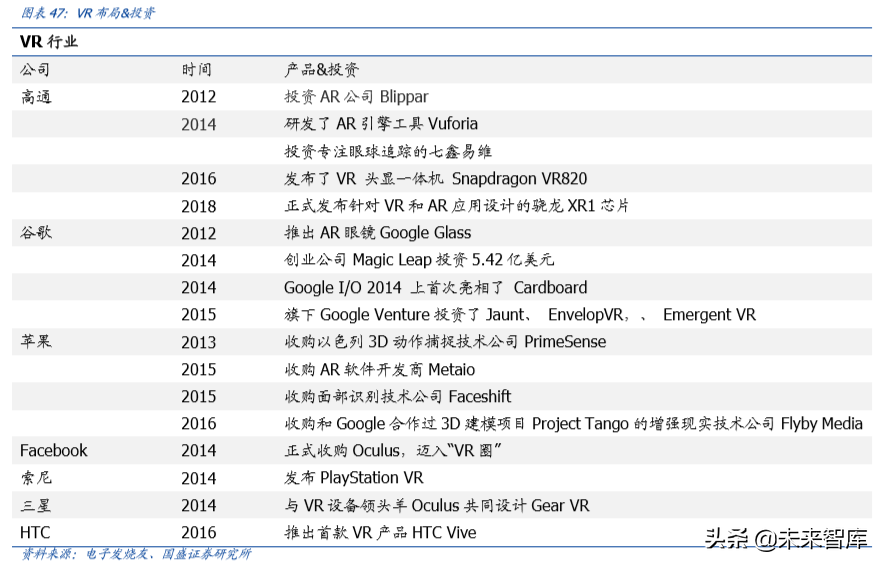Click the source note '资料来源：电子发烧友、国盛证券研究所'
The image size is (884, 567).
[136, 554]
